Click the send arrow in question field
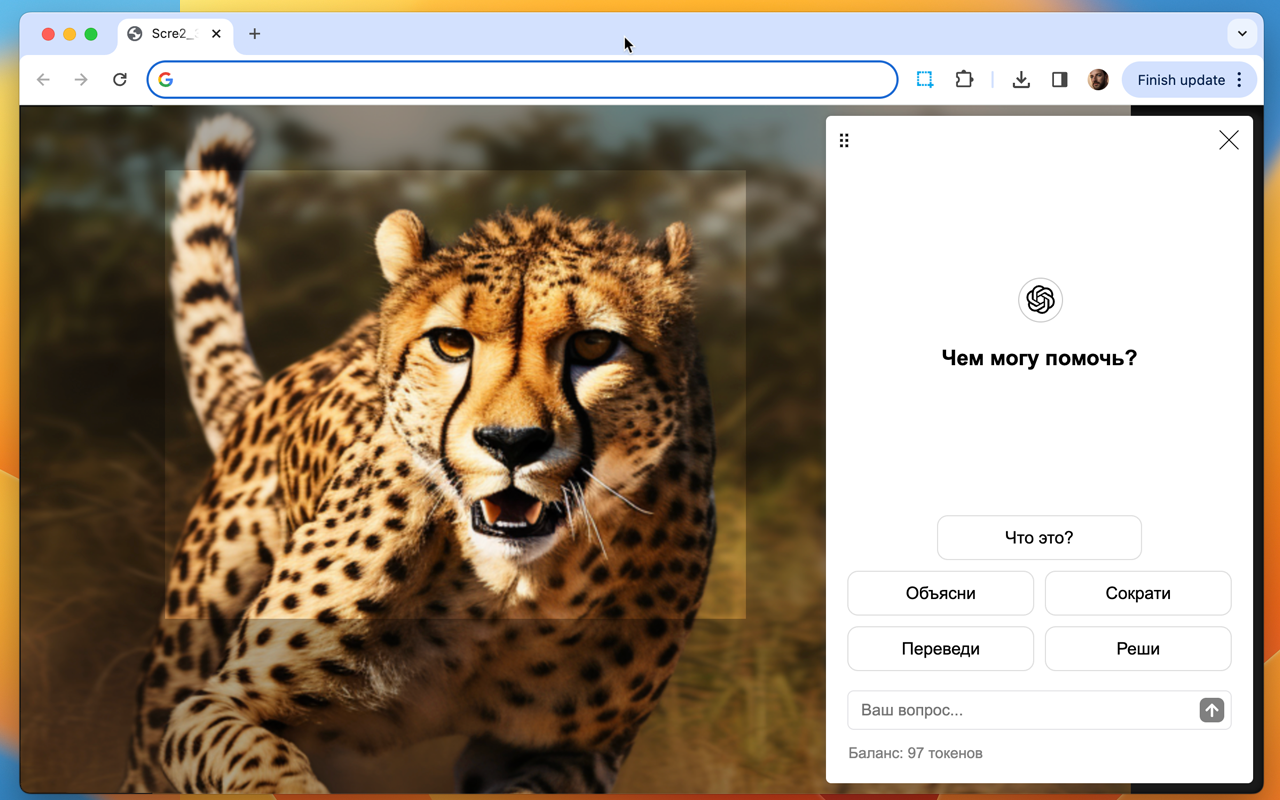This screenshot has height=800, width=1280. [x=1211, y=710]
